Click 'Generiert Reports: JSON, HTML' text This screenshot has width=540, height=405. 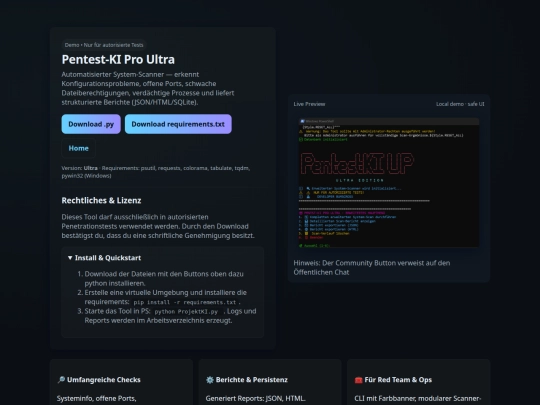click(256, 398)
